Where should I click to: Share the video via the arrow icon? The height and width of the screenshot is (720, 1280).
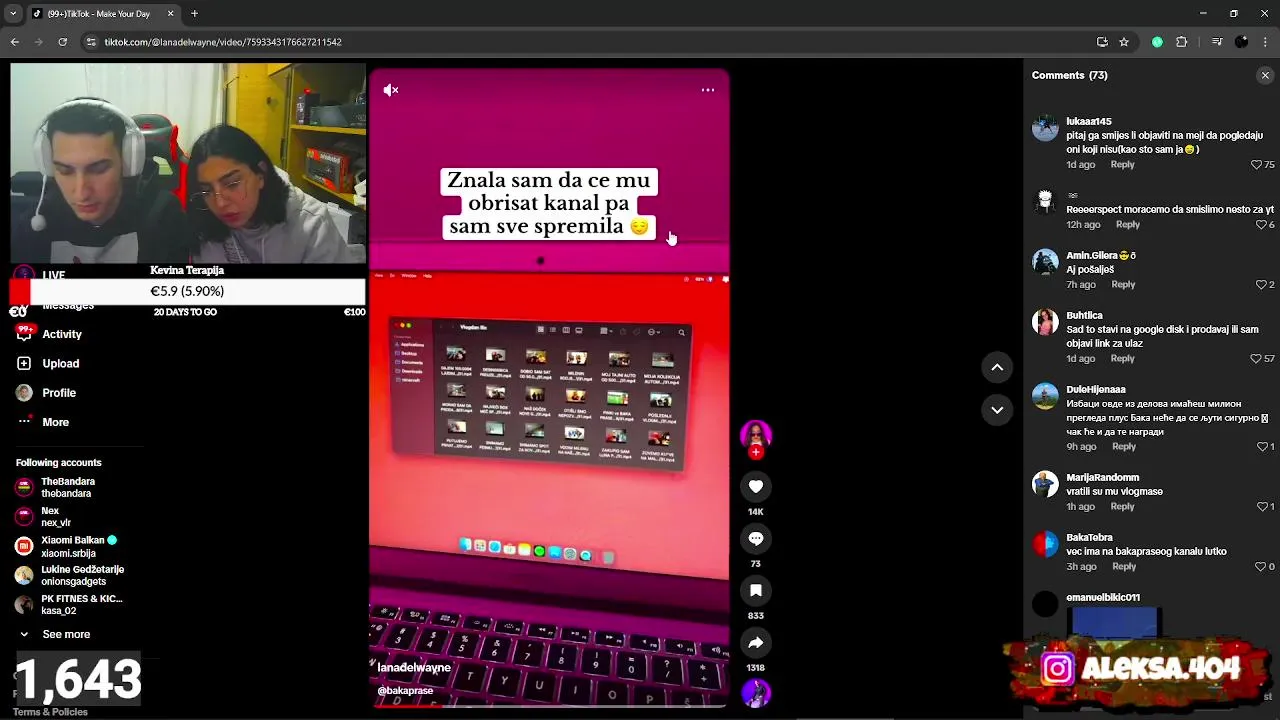756,643
